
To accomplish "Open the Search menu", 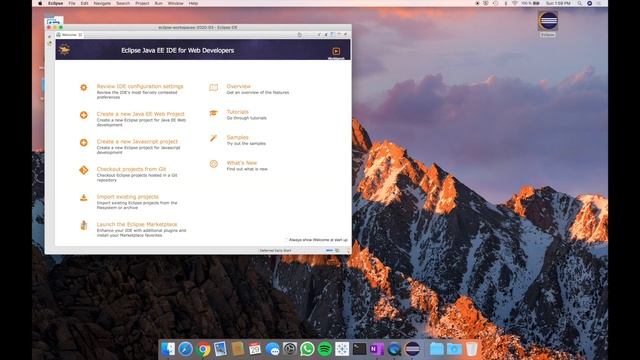I will pos(123,3).
